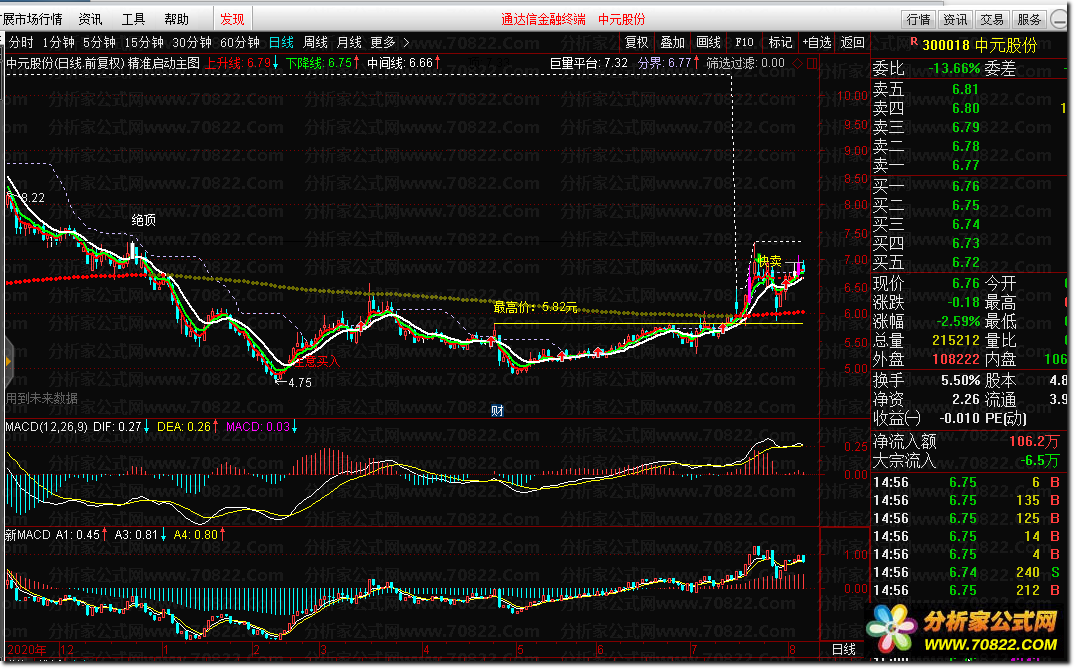Image resolution: width=1076 pixels, height=669 pixels.
Task: Click the red R icon beside 300018
Action: point(913,42)
